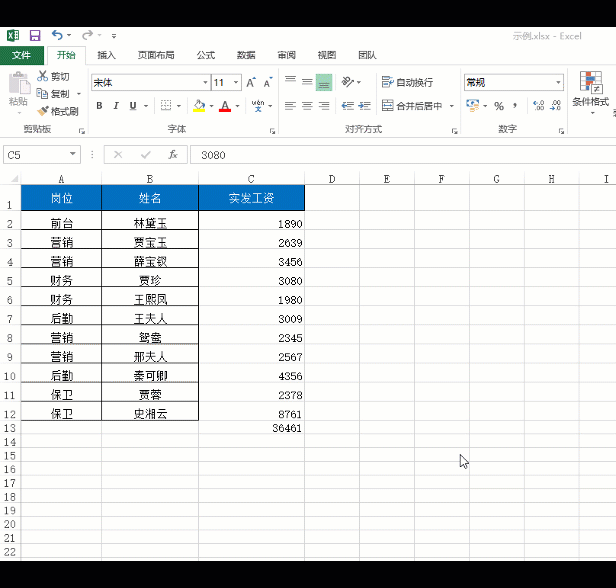This screenshot has height=588, width=616.
Task: Toggle bottom align for cell text
Action: pyautogui.click(x=324, y=82)
